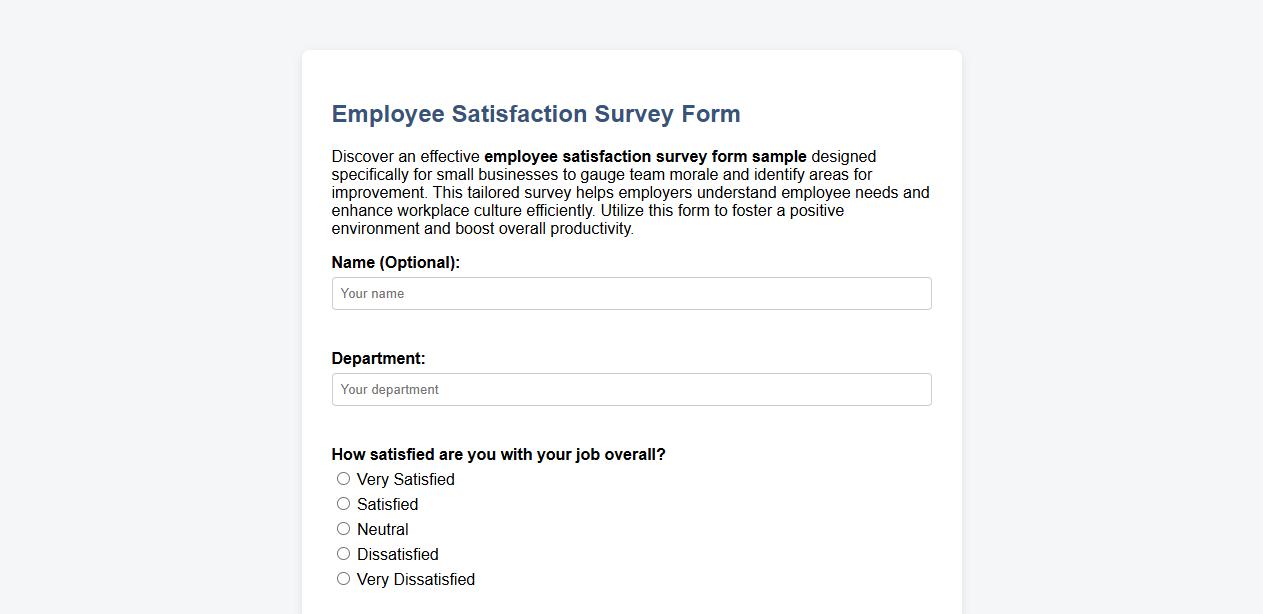Image resolution: width=1263 pixels, height=614 pixels.
Task: Click the Dissatisfied option label
Action: pos(397,554)
